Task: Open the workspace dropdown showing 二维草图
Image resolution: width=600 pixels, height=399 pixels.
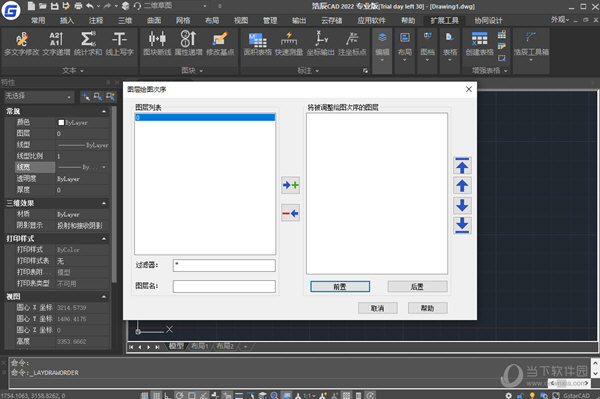Action: click(177, 6)
